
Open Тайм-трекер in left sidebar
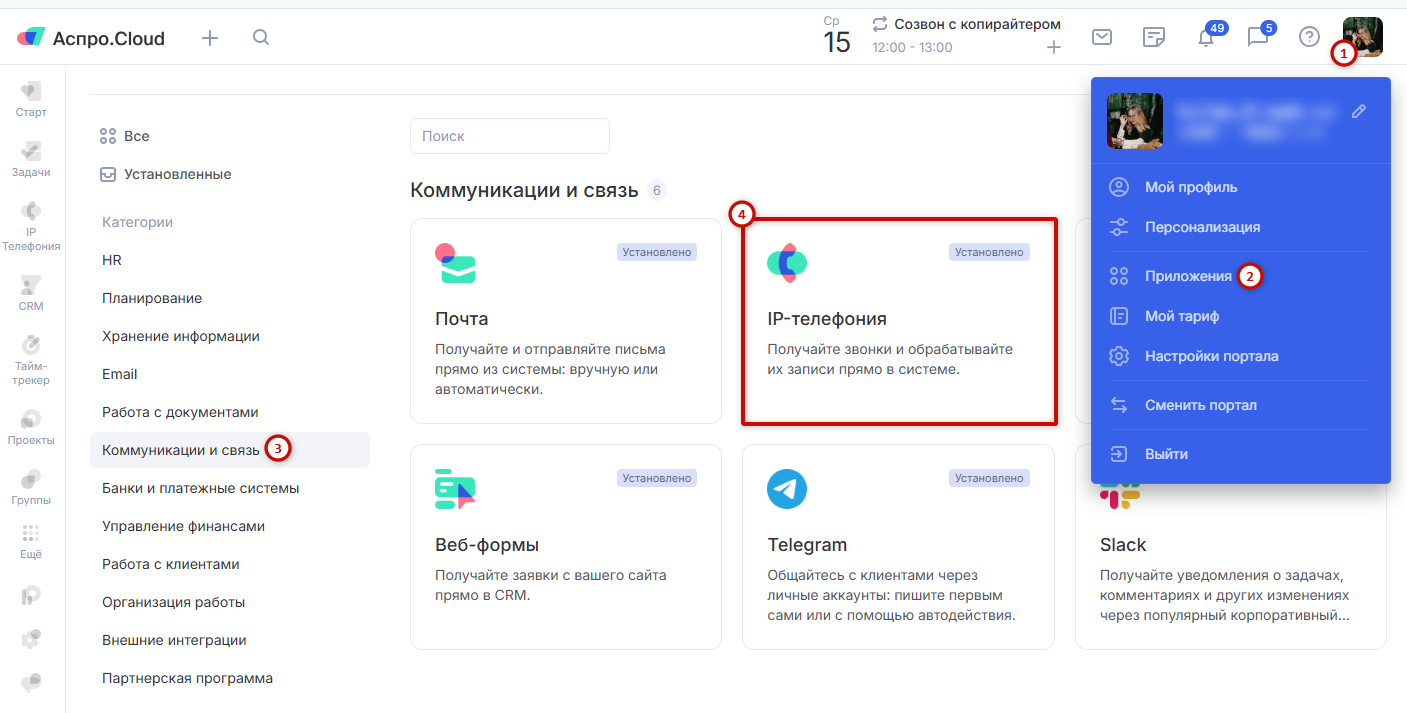pos(31,360)
